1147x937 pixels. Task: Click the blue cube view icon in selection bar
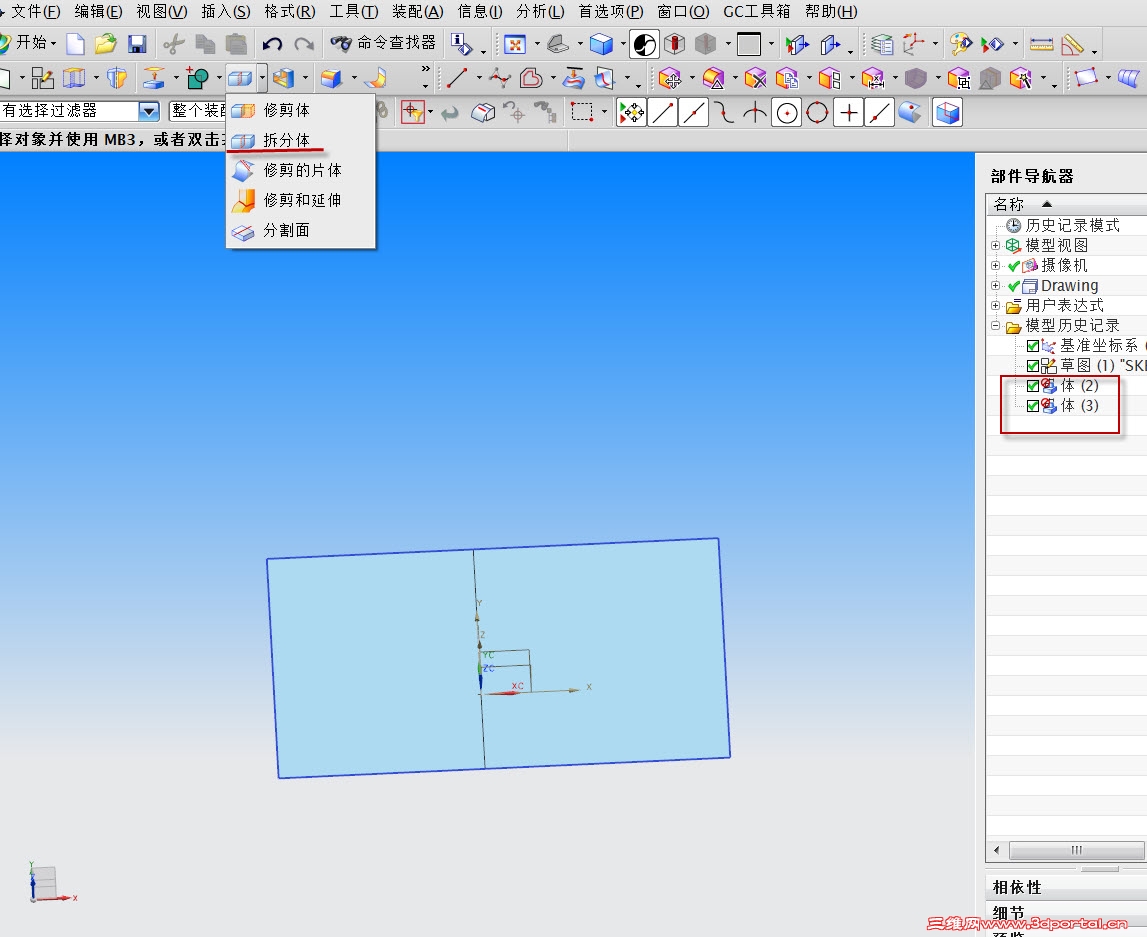point(947,113)
